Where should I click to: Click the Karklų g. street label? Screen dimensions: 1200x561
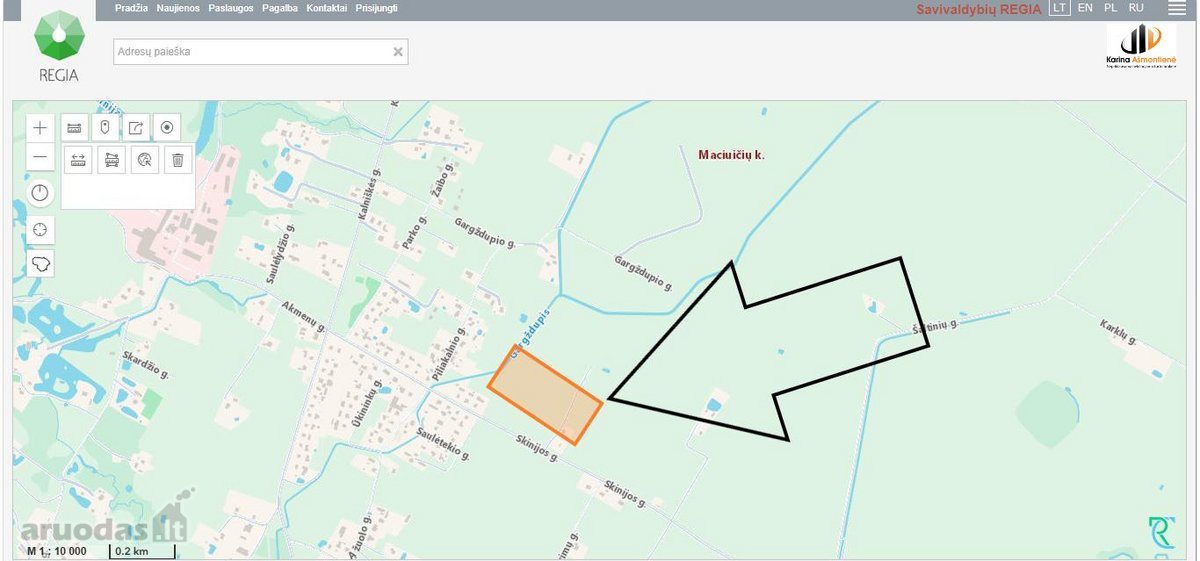1118,332
